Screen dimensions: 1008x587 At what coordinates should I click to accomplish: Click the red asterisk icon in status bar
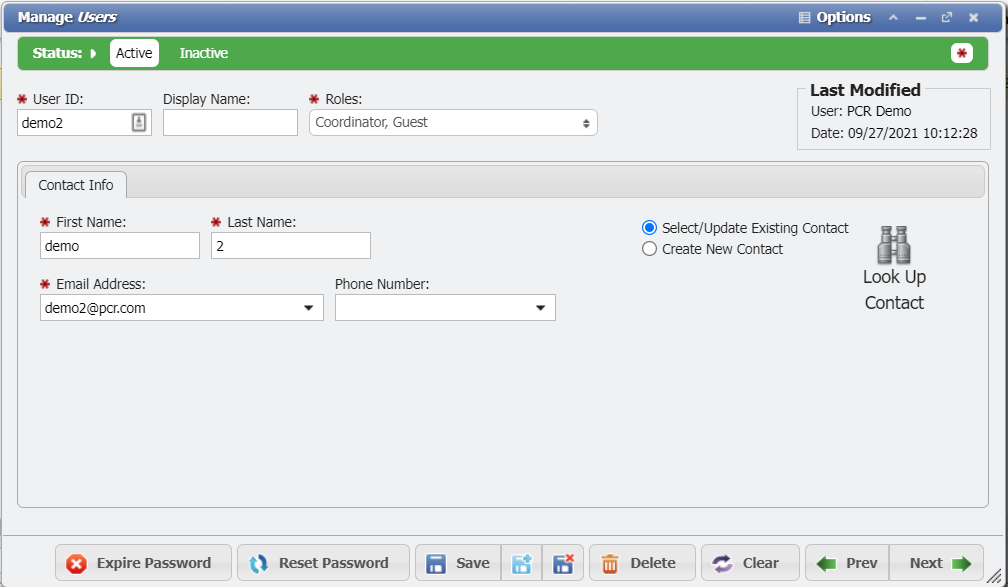pyautogui.click(x=962, y=53)
